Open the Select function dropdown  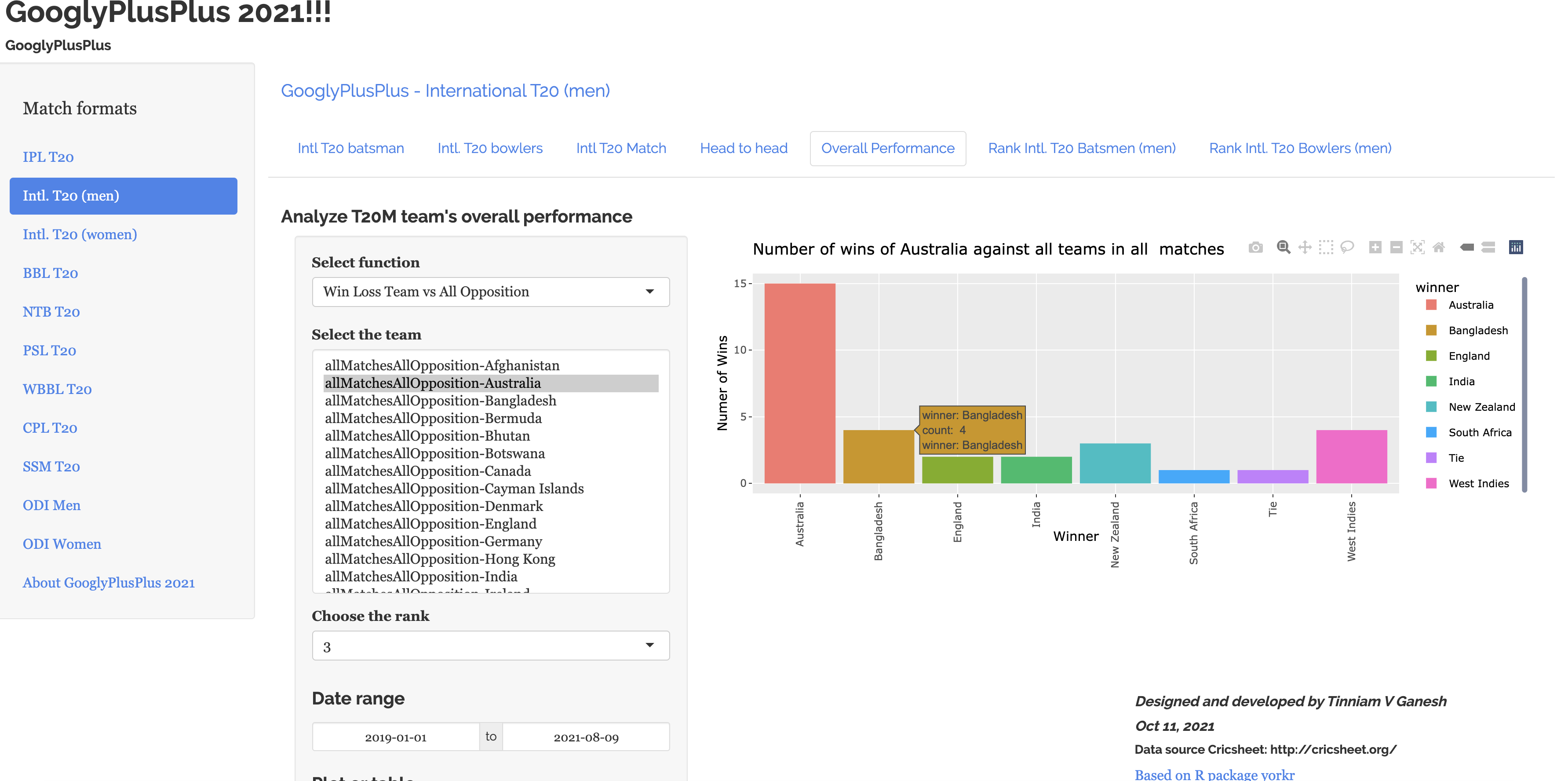pos(491,292)
